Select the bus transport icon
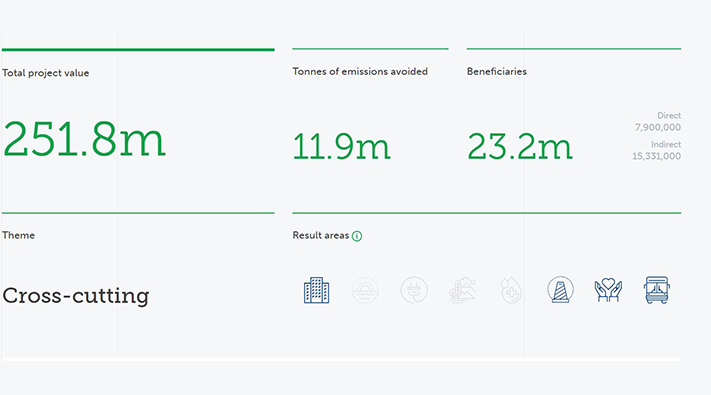 tap(657, 290)
